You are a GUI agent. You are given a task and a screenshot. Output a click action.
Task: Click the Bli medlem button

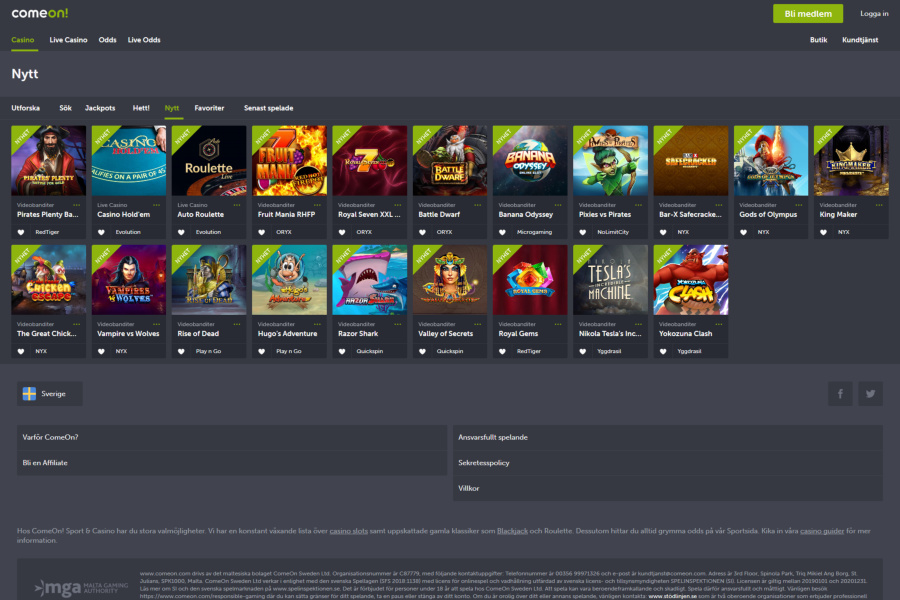(808, 14)
